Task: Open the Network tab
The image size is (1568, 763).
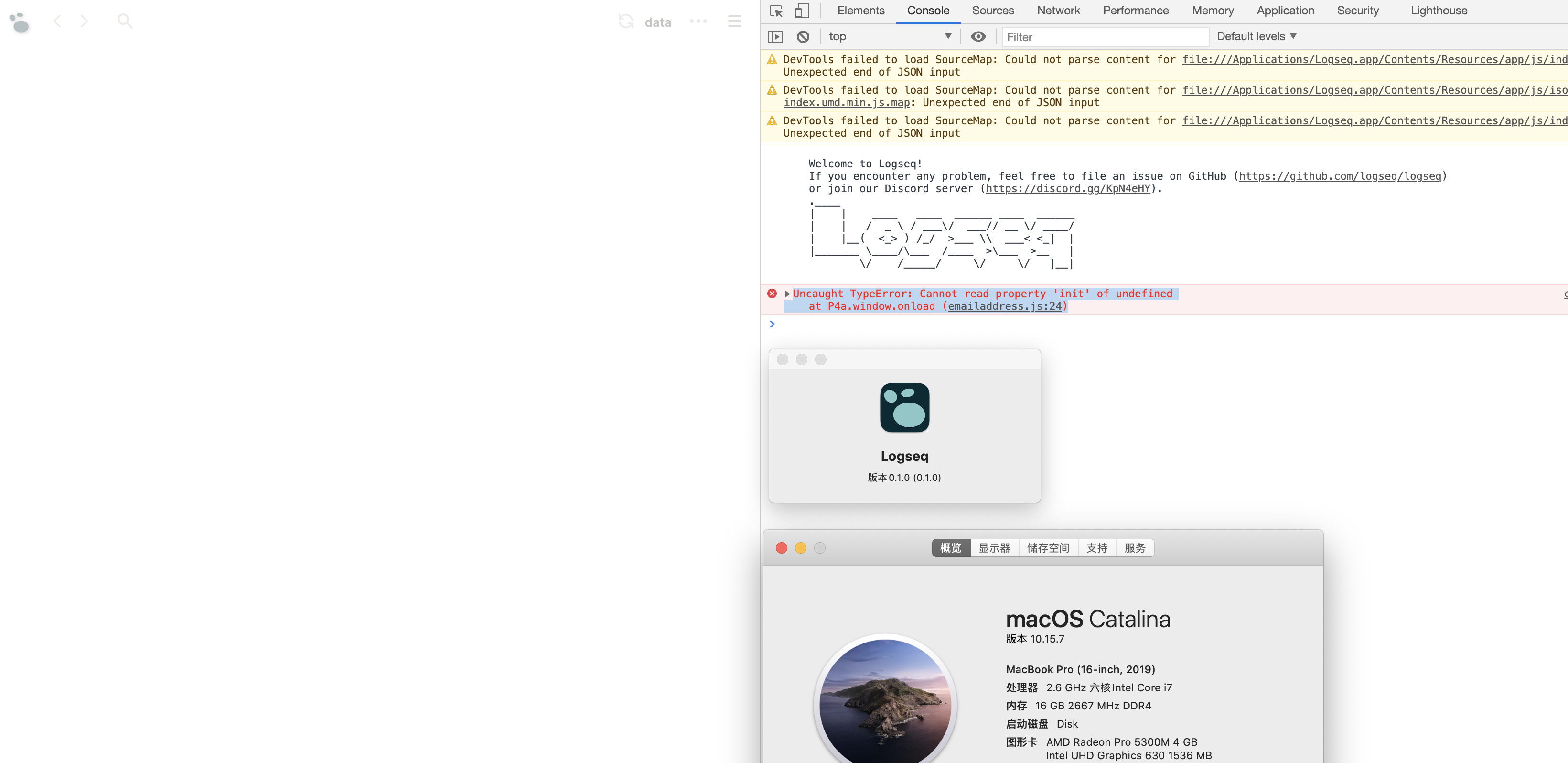Action: pos(1059,11)
